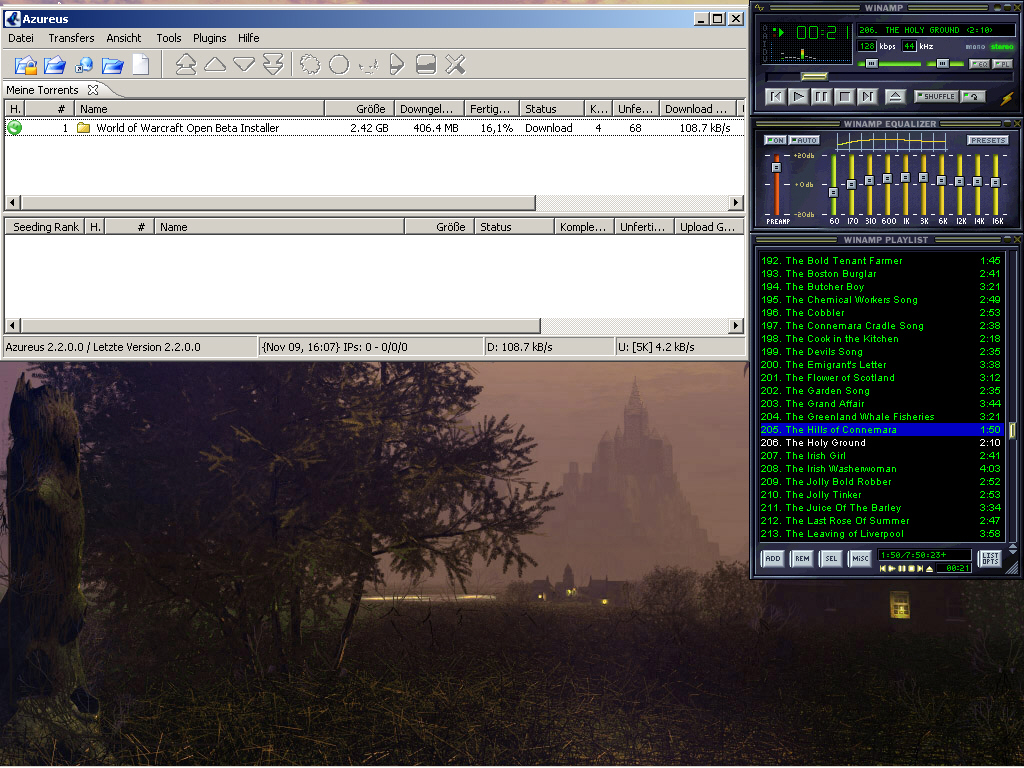
Task: Click the open torrent from URL globe icon
Action: [84, 65]
